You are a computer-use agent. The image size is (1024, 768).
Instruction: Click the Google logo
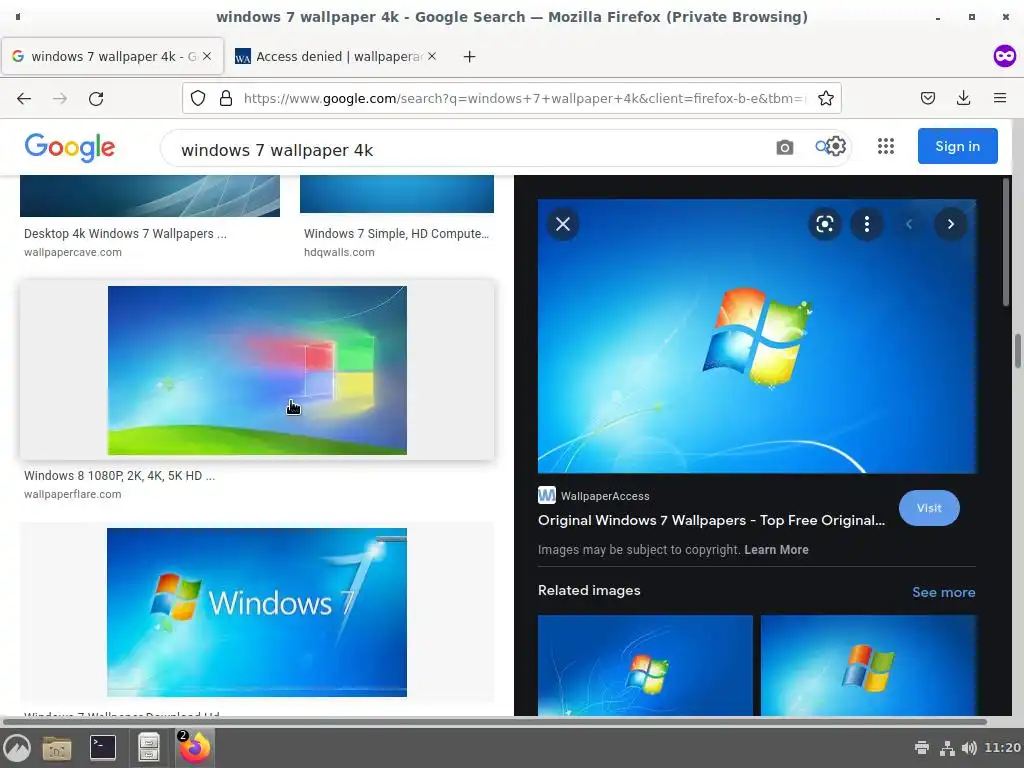click(x=70, y=147)
